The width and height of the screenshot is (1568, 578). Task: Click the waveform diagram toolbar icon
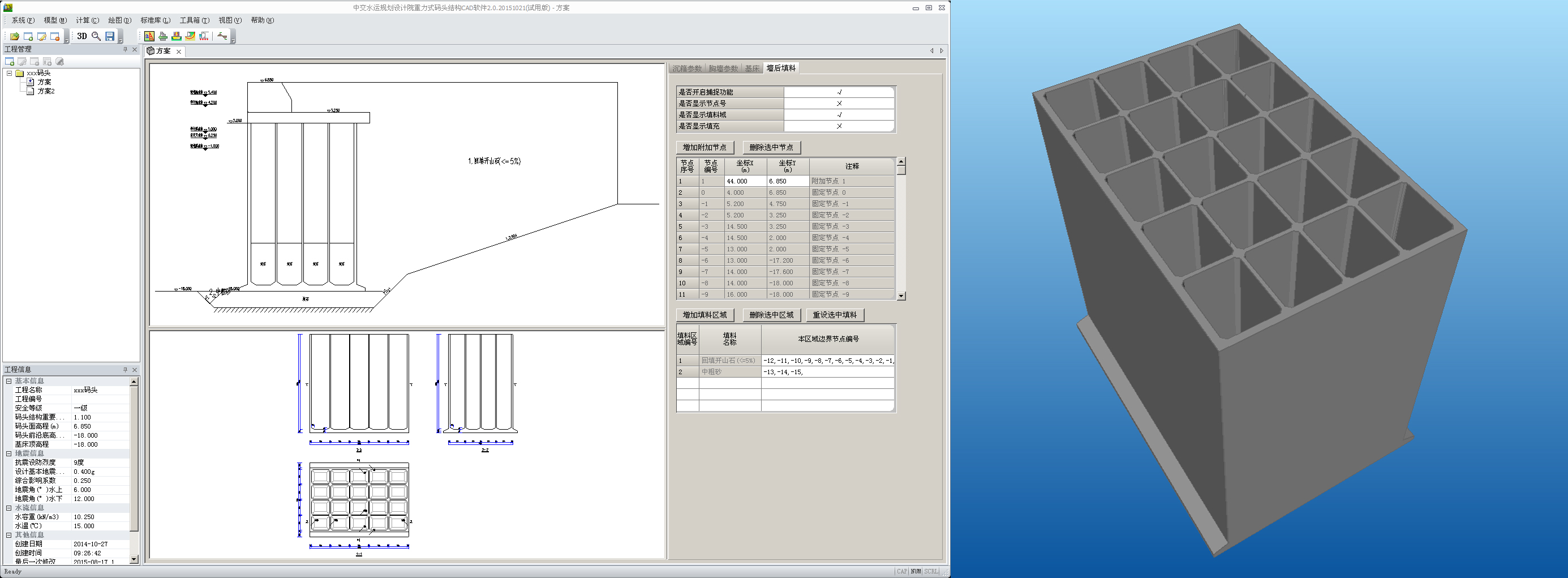click(222, 37)
